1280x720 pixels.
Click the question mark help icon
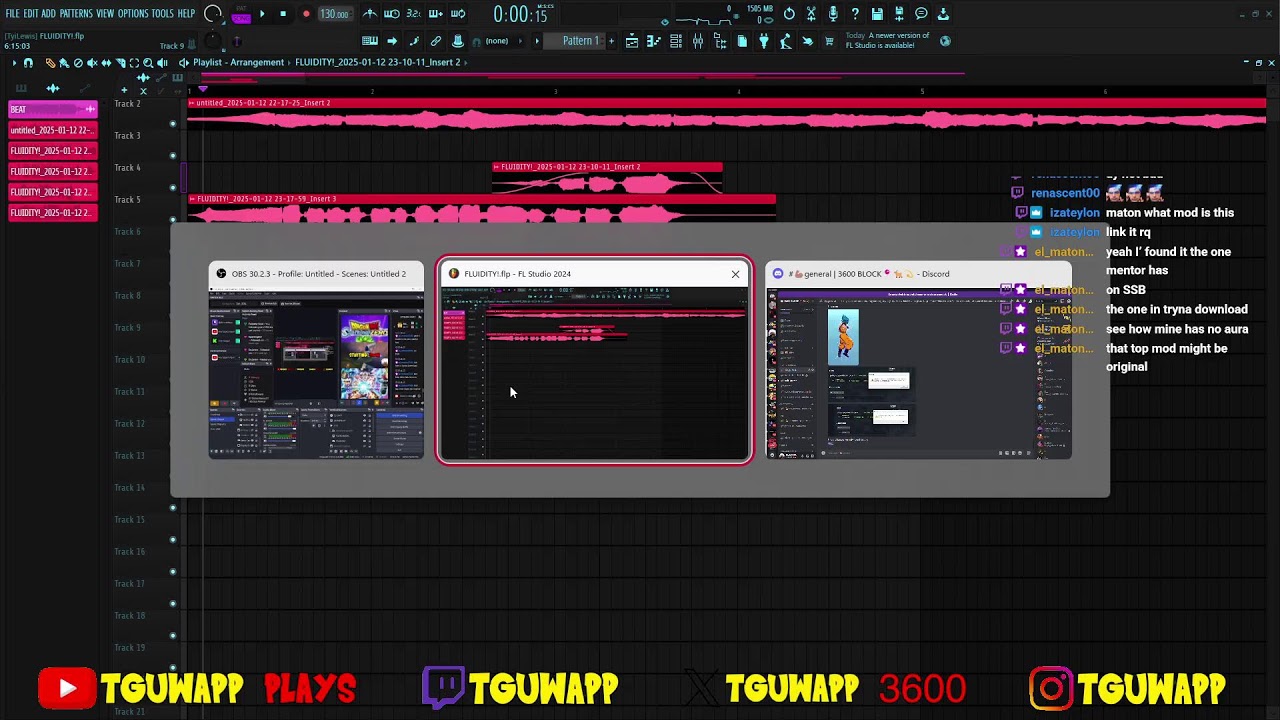[x=855, y=14]
